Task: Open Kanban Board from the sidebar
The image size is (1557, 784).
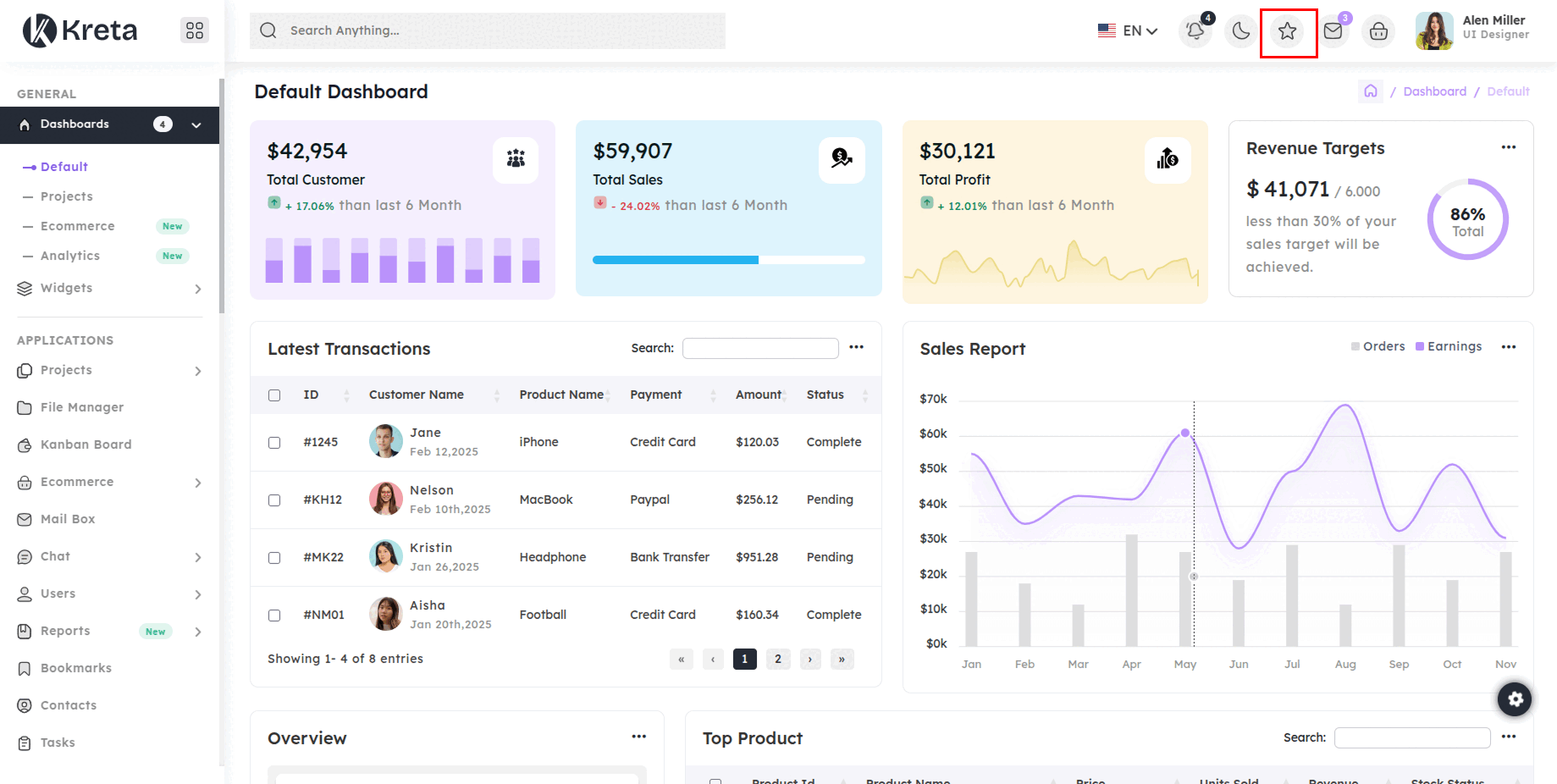Action: tap(86, 444)
